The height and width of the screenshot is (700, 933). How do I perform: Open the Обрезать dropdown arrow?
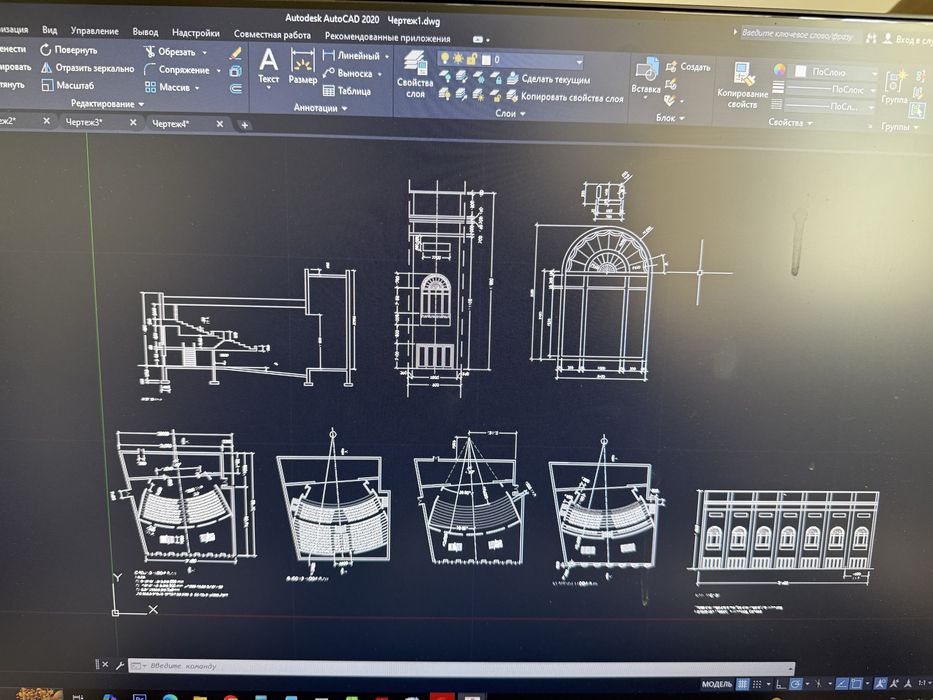tap(205, 53)
